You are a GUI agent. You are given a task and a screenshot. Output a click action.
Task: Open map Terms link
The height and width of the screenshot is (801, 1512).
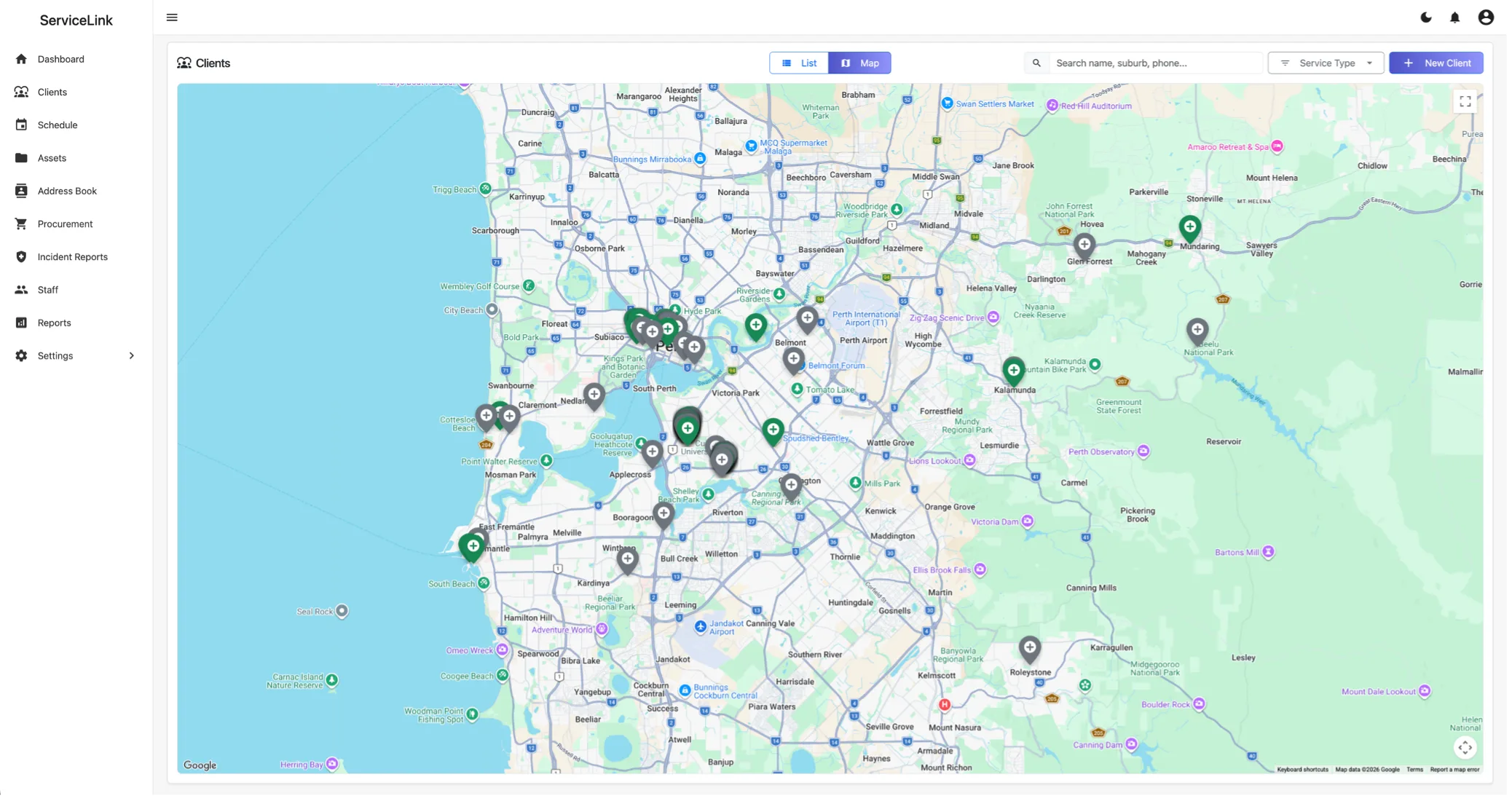click(x=1414, y=769)
